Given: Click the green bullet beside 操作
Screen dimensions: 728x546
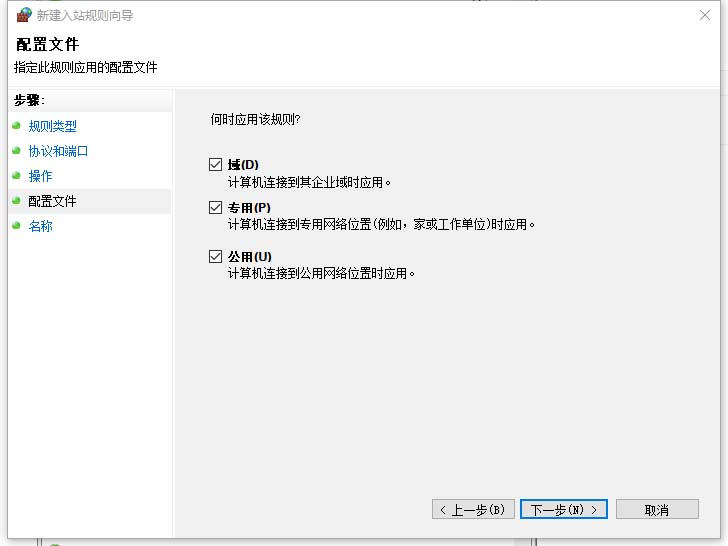Looking at the screenshot, I should click(16, 176).
